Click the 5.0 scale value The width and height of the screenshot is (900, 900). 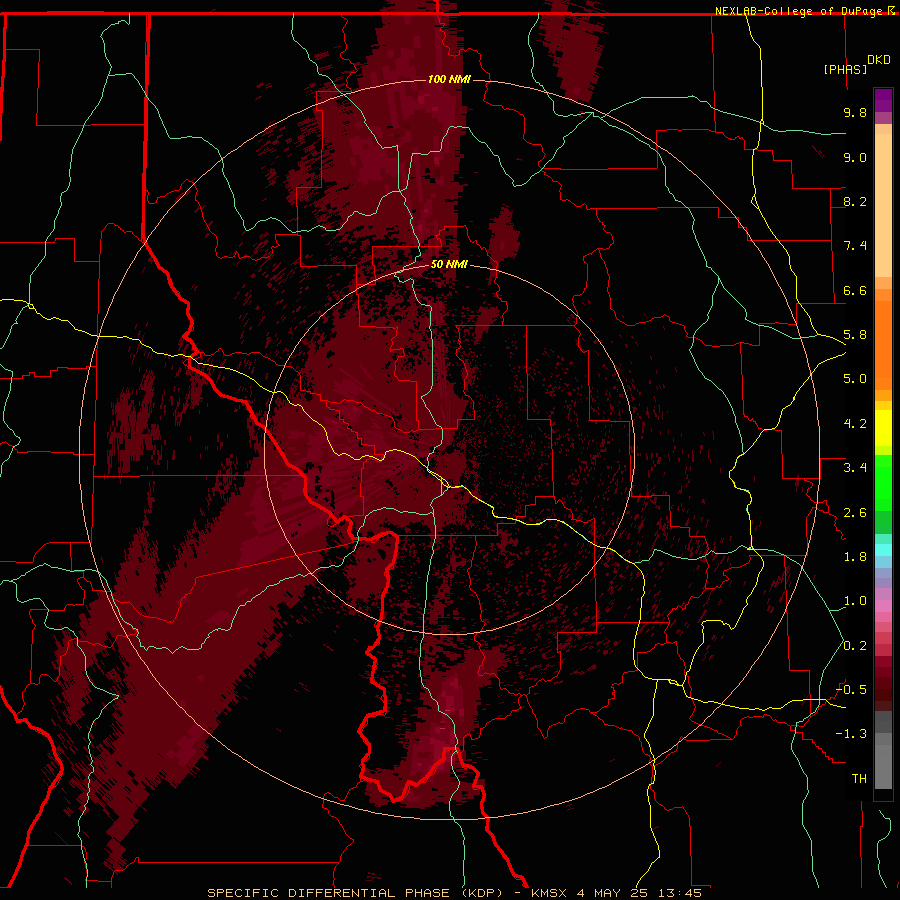pos(855,379)
